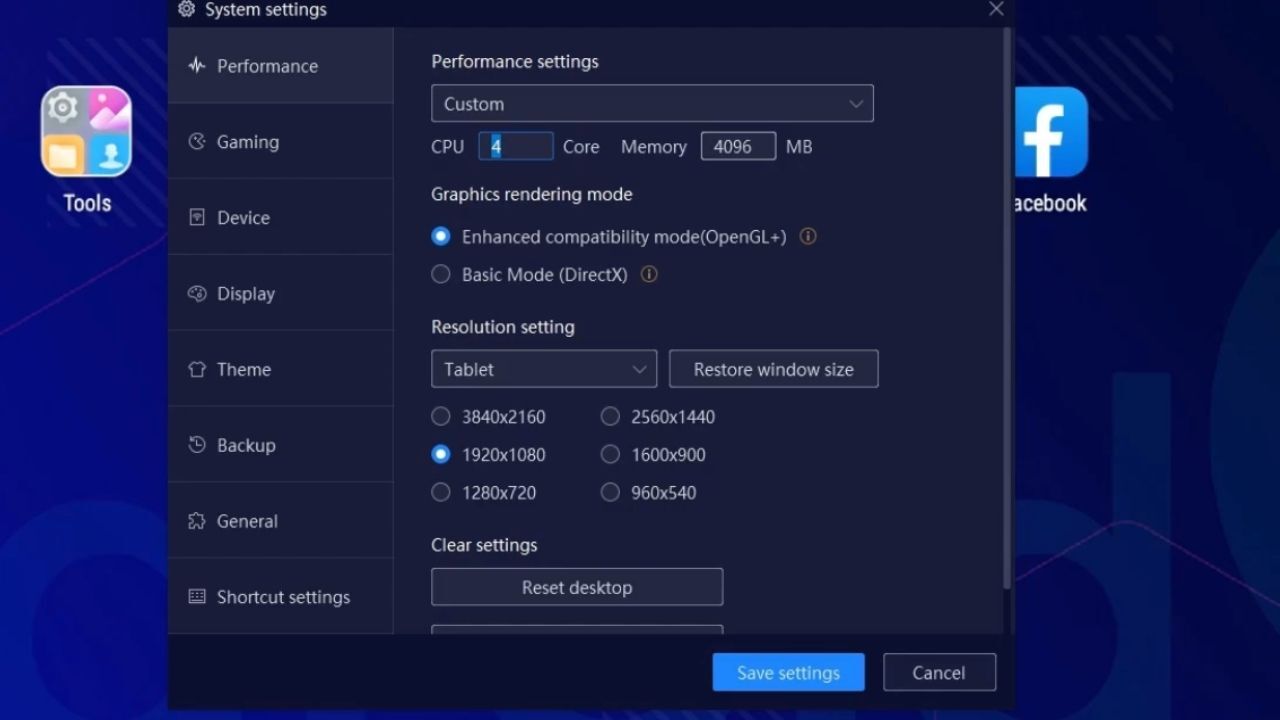This screenshot has width=1280, height=720.
Task: Choose 2560x1440 resolution
Action: click(x=610, y=417)
